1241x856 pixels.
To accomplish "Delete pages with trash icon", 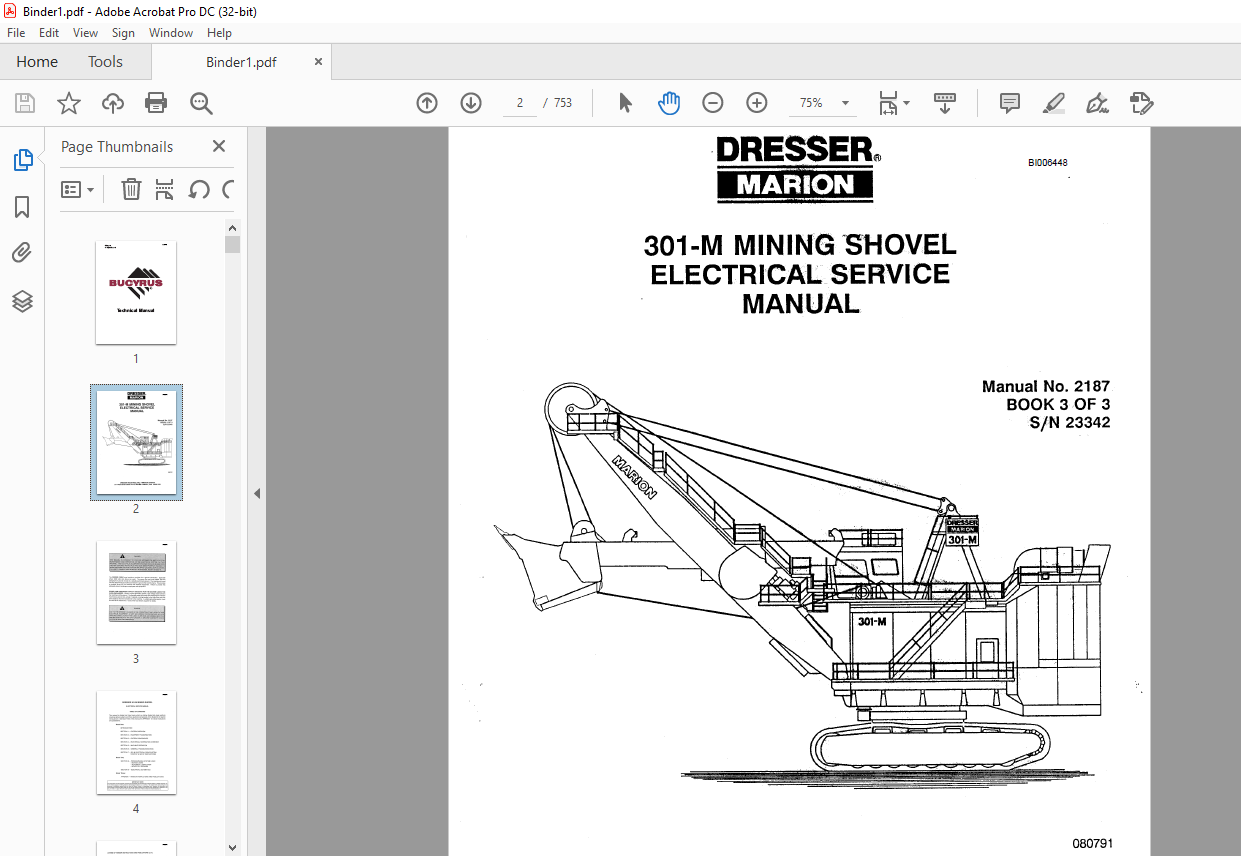I will [x=131, y=189].
